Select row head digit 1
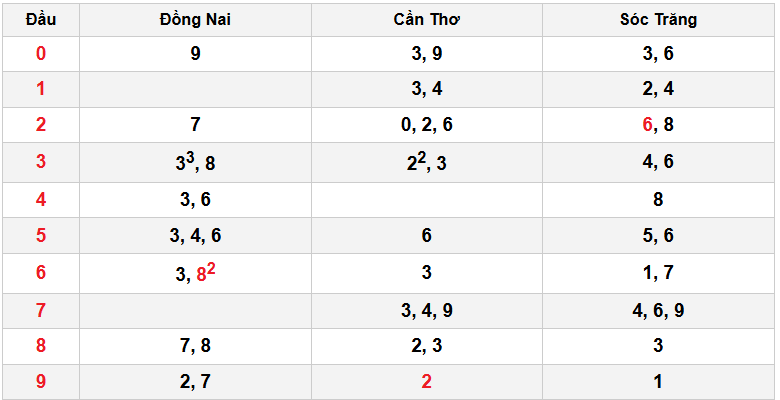 click(x=41, y=88)
